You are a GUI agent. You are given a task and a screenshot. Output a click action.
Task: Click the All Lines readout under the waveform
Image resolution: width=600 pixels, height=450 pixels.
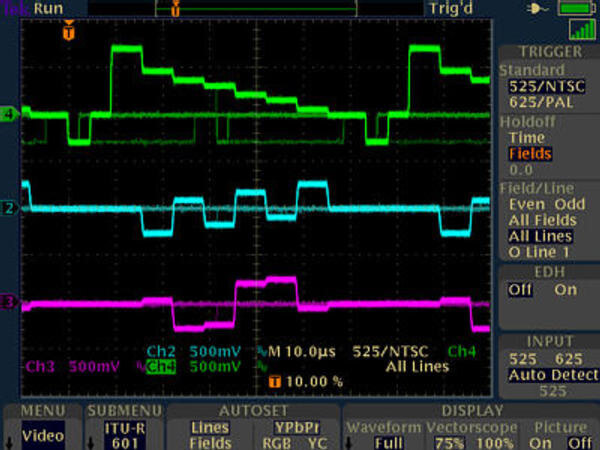point(417,367)
